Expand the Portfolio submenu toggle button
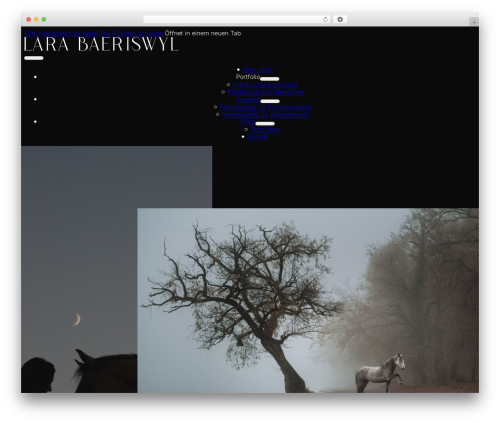The image size is (500, 423). tap(270, 79)
